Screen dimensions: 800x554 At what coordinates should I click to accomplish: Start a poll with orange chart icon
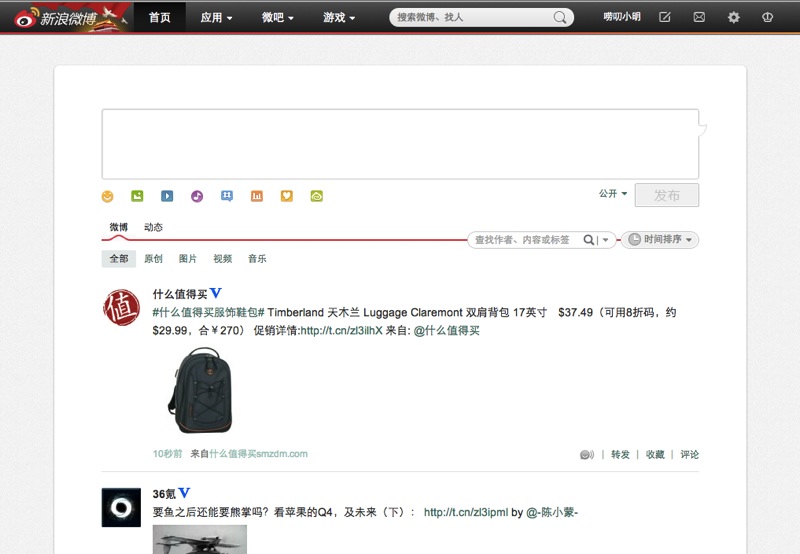click(x=257, y=196)
